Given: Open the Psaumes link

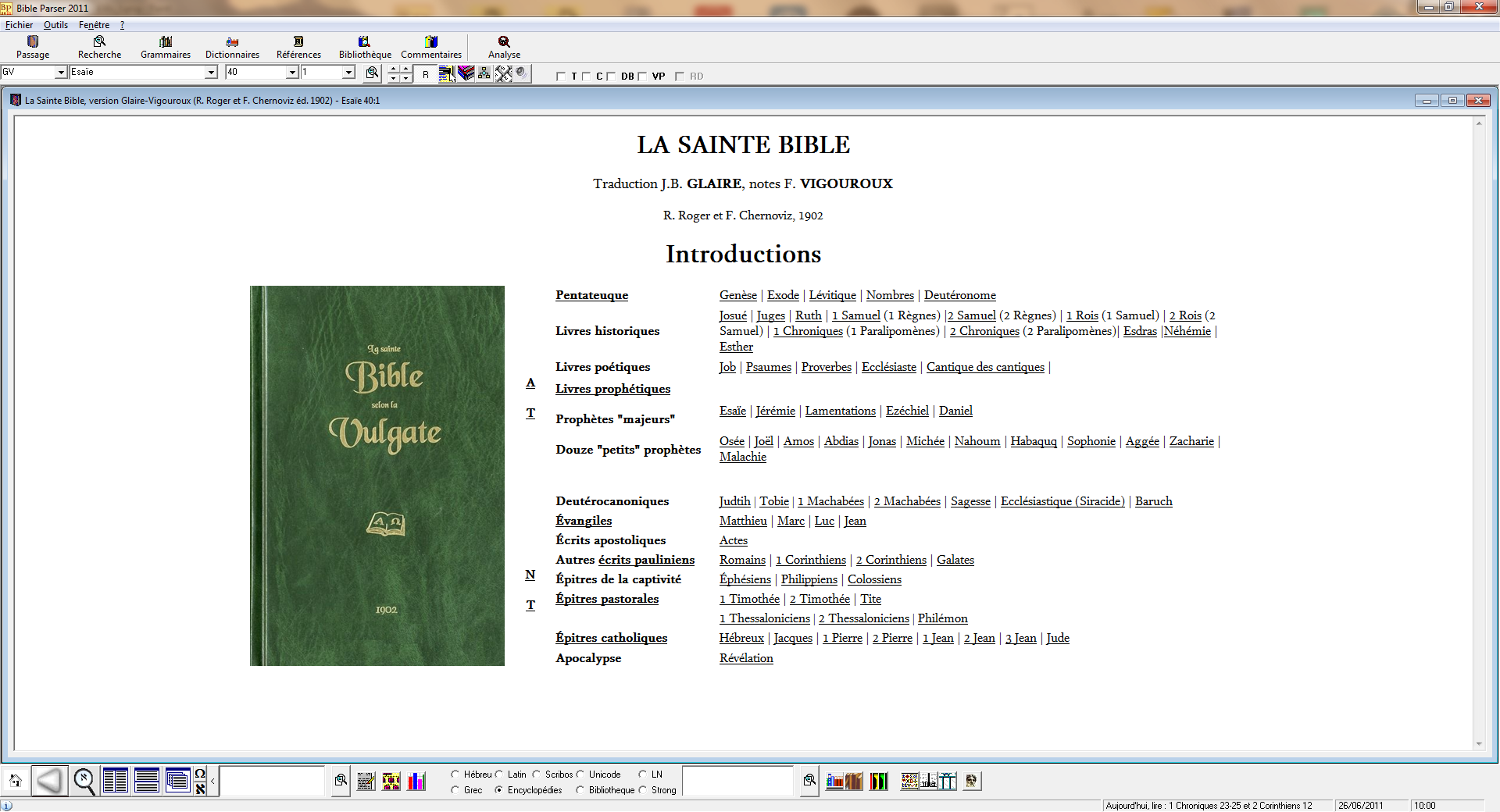Looking at the screenshot, I should click(x=769, y=367).
